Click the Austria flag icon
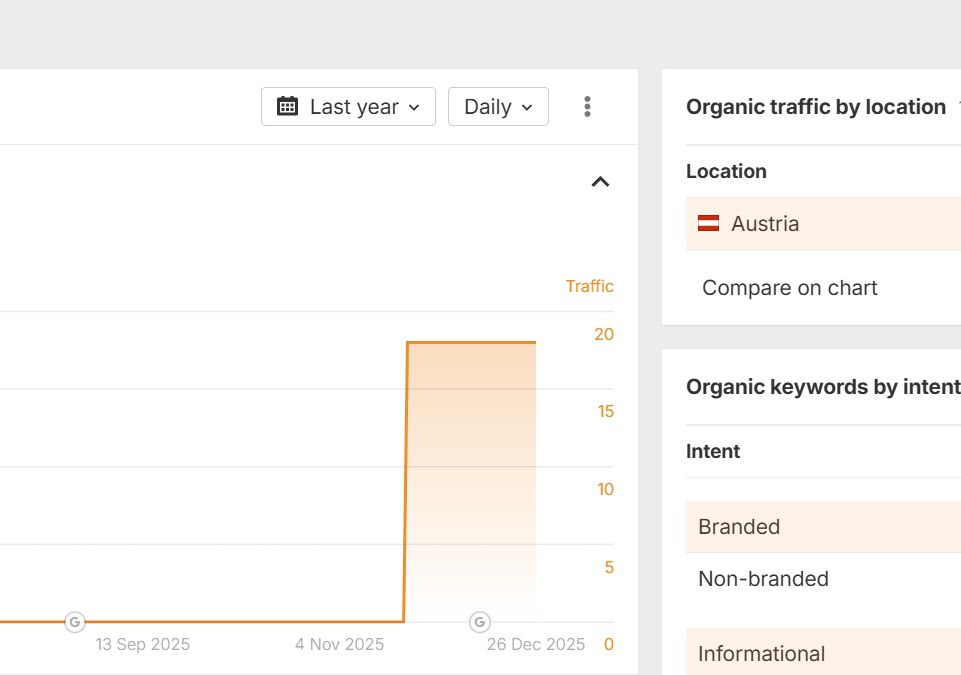 pos(708,224)
